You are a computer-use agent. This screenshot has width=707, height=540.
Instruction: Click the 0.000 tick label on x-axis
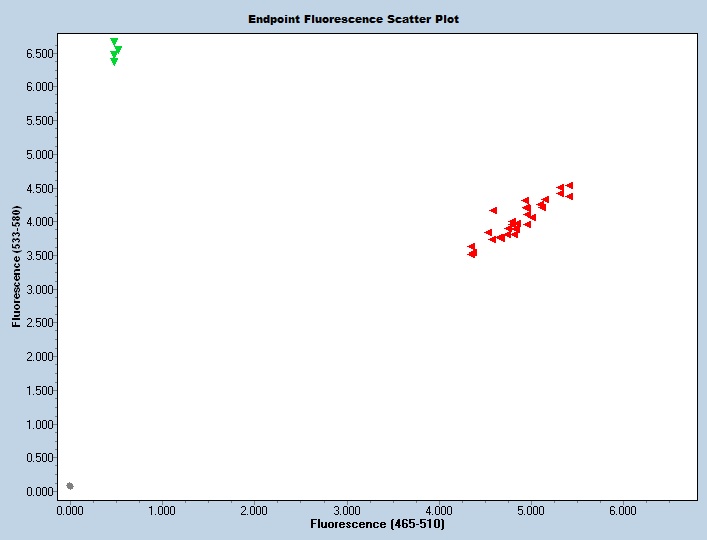[x=70, y=510]
